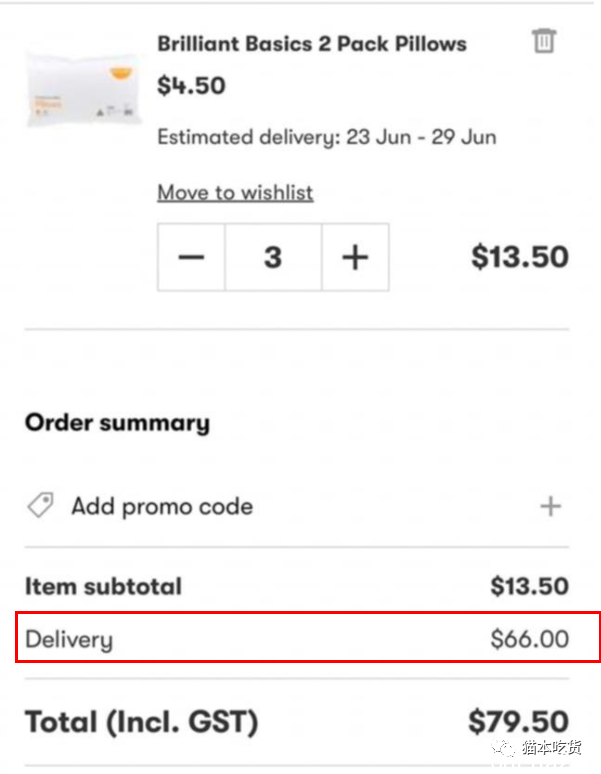
Task: Delete the pillows item with trash icon
Action: (x=544, y=41)
